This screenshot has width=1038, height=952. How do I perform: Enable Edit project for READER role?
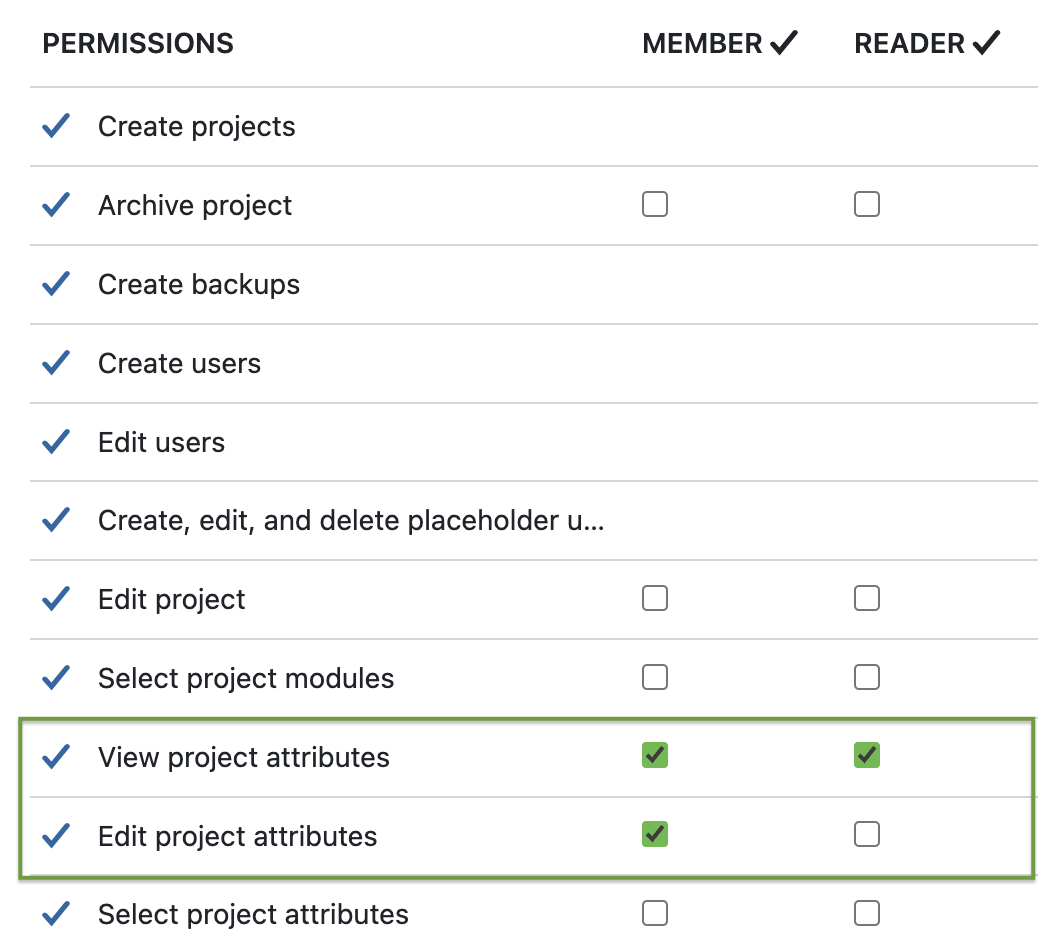click(867, 597)
